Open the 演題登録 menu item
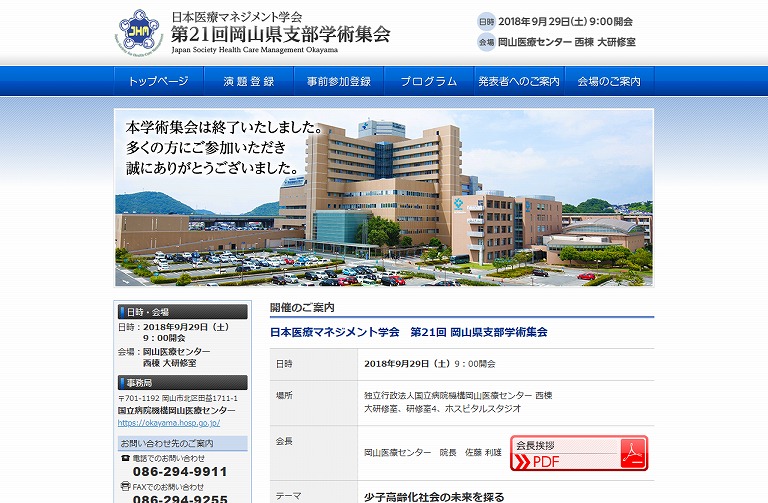 click(x=248, y=81)
